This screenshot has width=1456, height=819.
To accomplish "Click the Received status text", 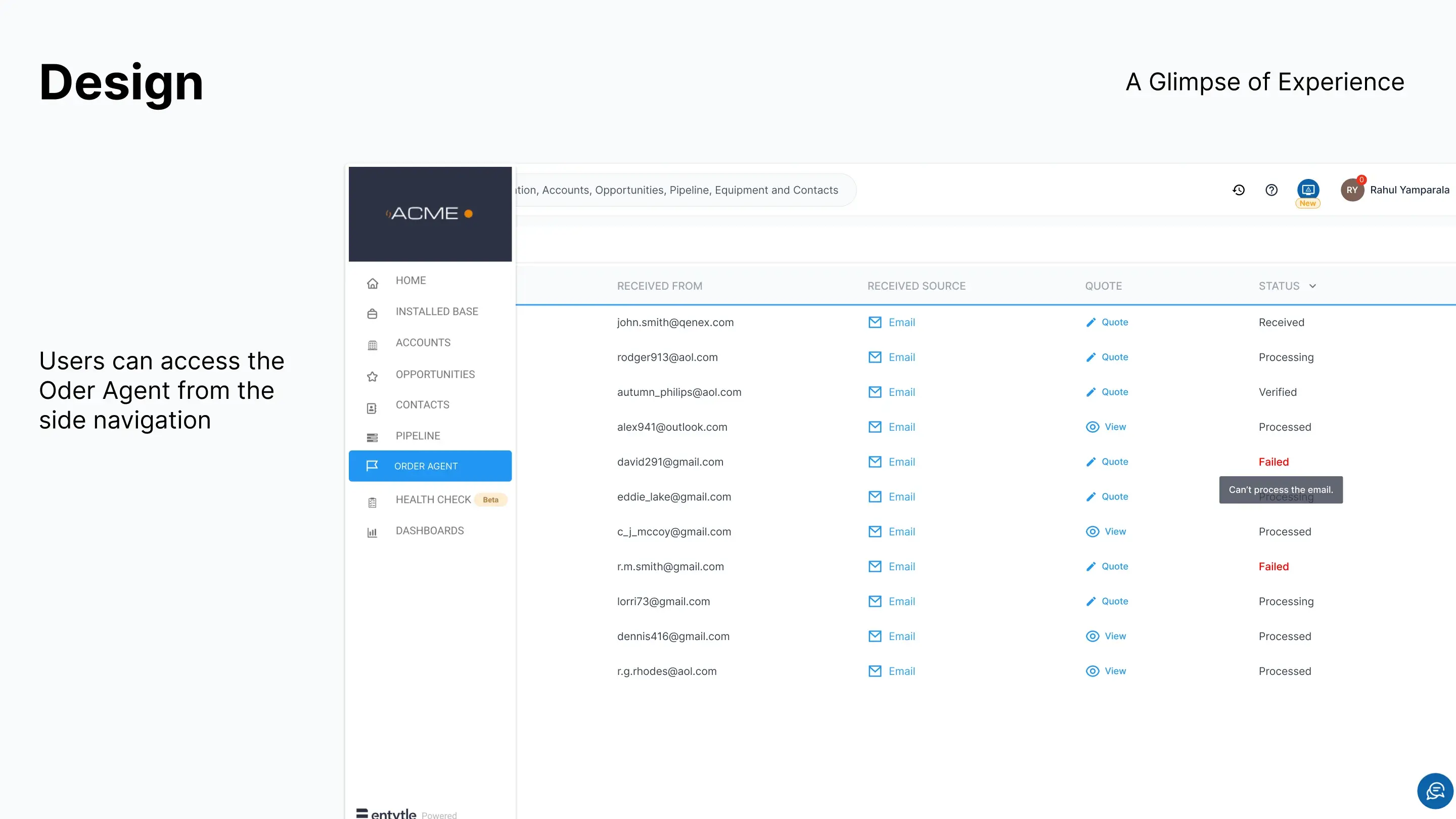I will [1282, 322].
